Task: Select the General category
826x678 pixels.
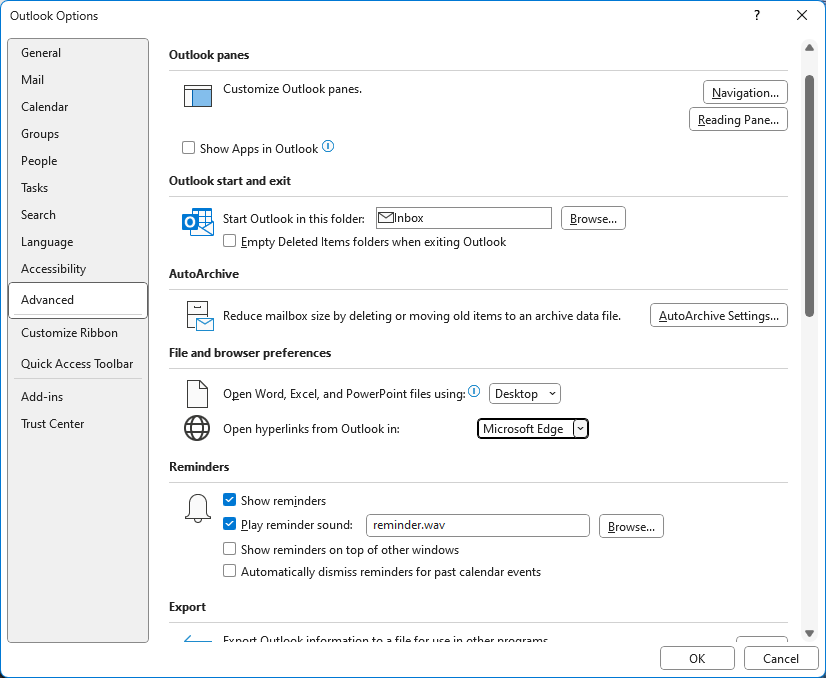Action: pyautogui.click(x=78, y=53)
